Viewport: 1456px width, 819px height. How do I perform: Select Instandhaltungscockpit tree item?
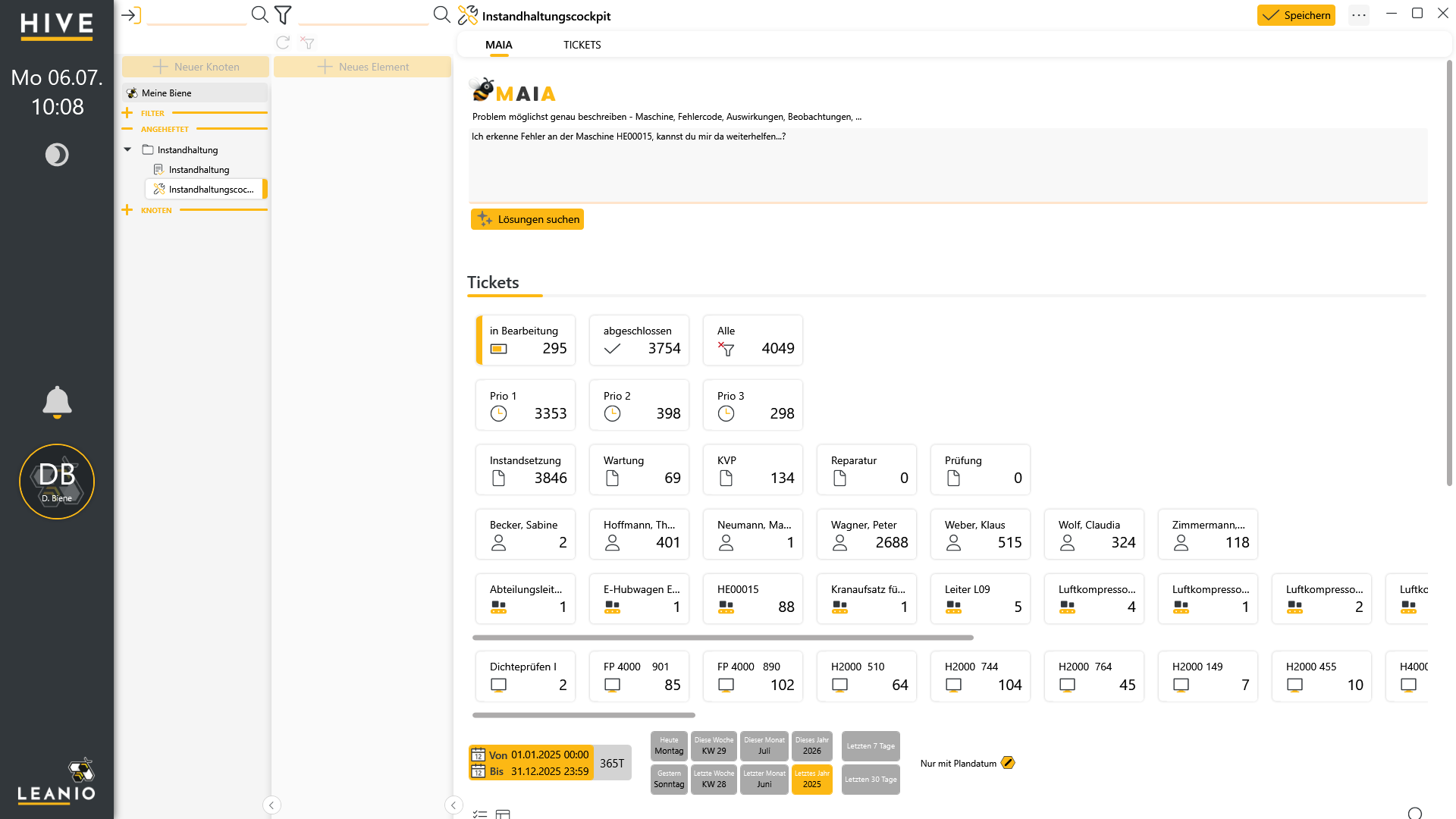(x=206, y=189)
